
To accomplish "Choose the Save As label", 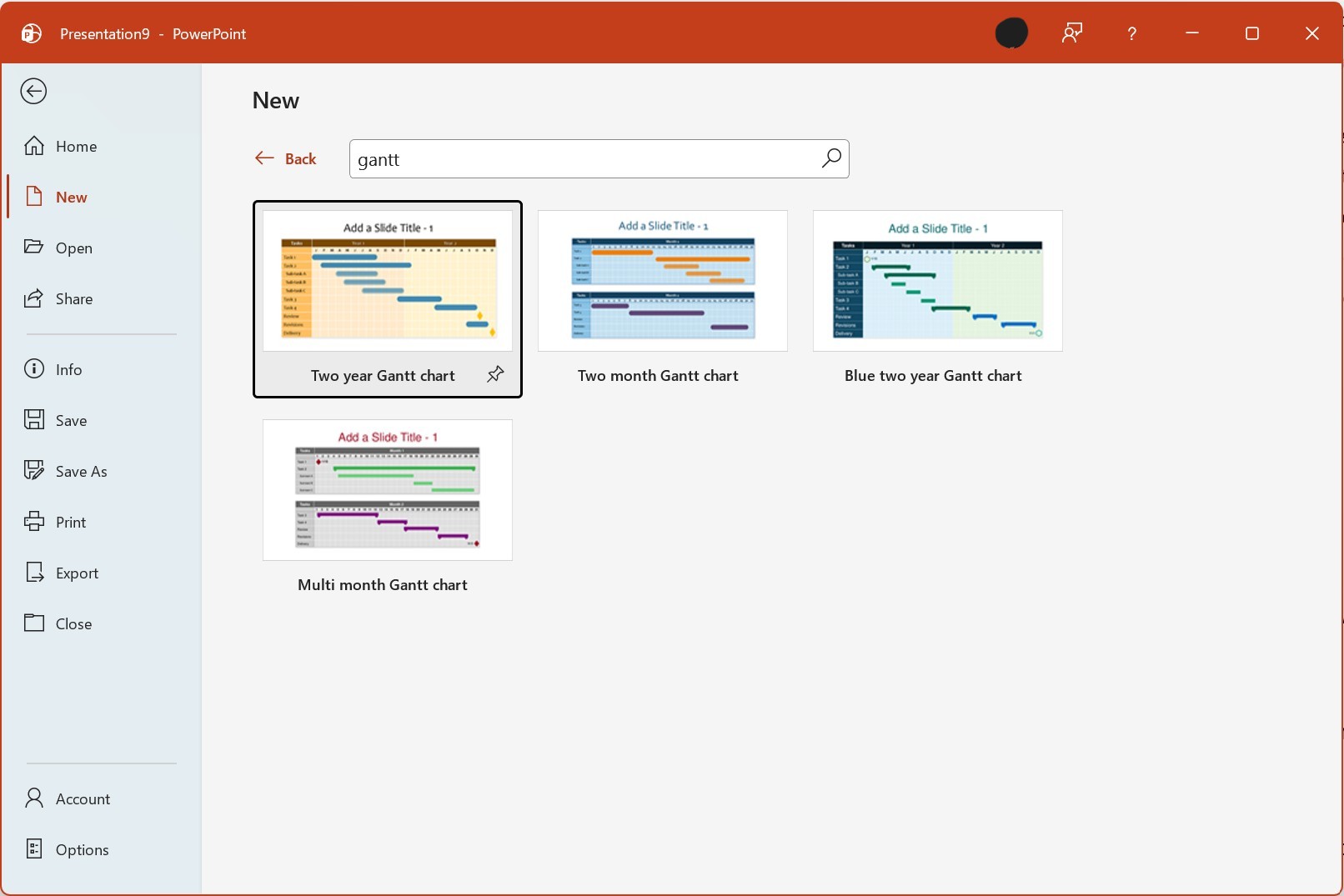I will coord(81,471).
